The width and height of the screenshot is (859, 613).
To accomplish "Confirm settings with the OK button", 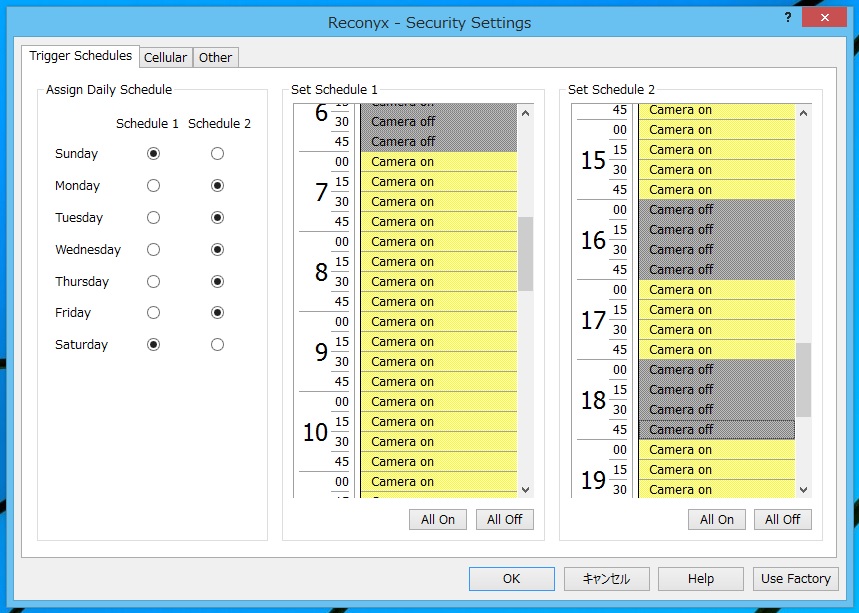I will (x=512, y=578).
